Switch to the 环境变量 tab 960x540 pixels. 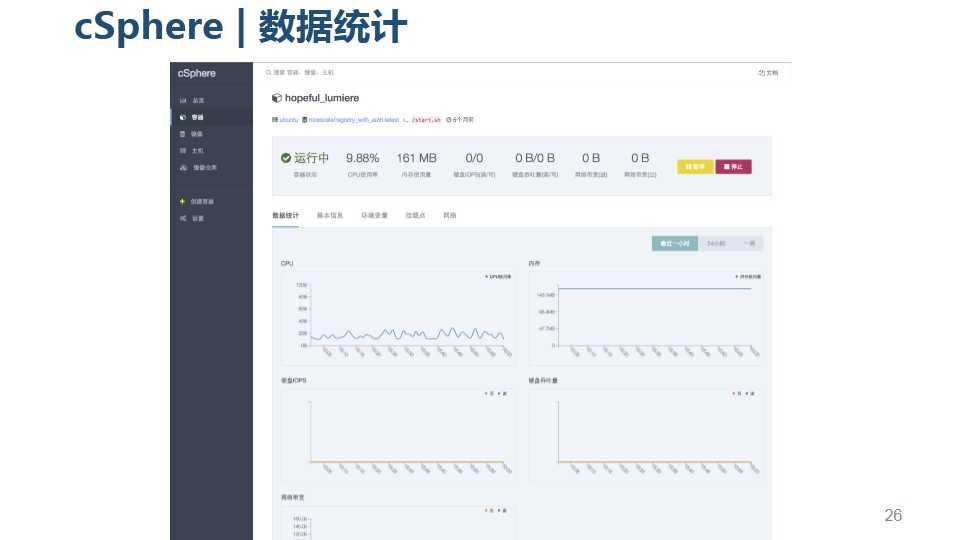[x=374, y=216]
